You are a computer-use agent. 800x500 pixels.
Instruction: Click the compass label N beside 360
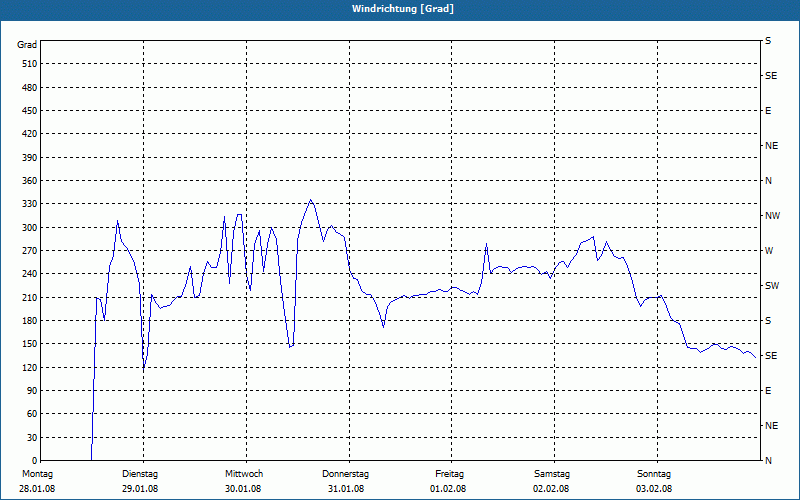768,181
